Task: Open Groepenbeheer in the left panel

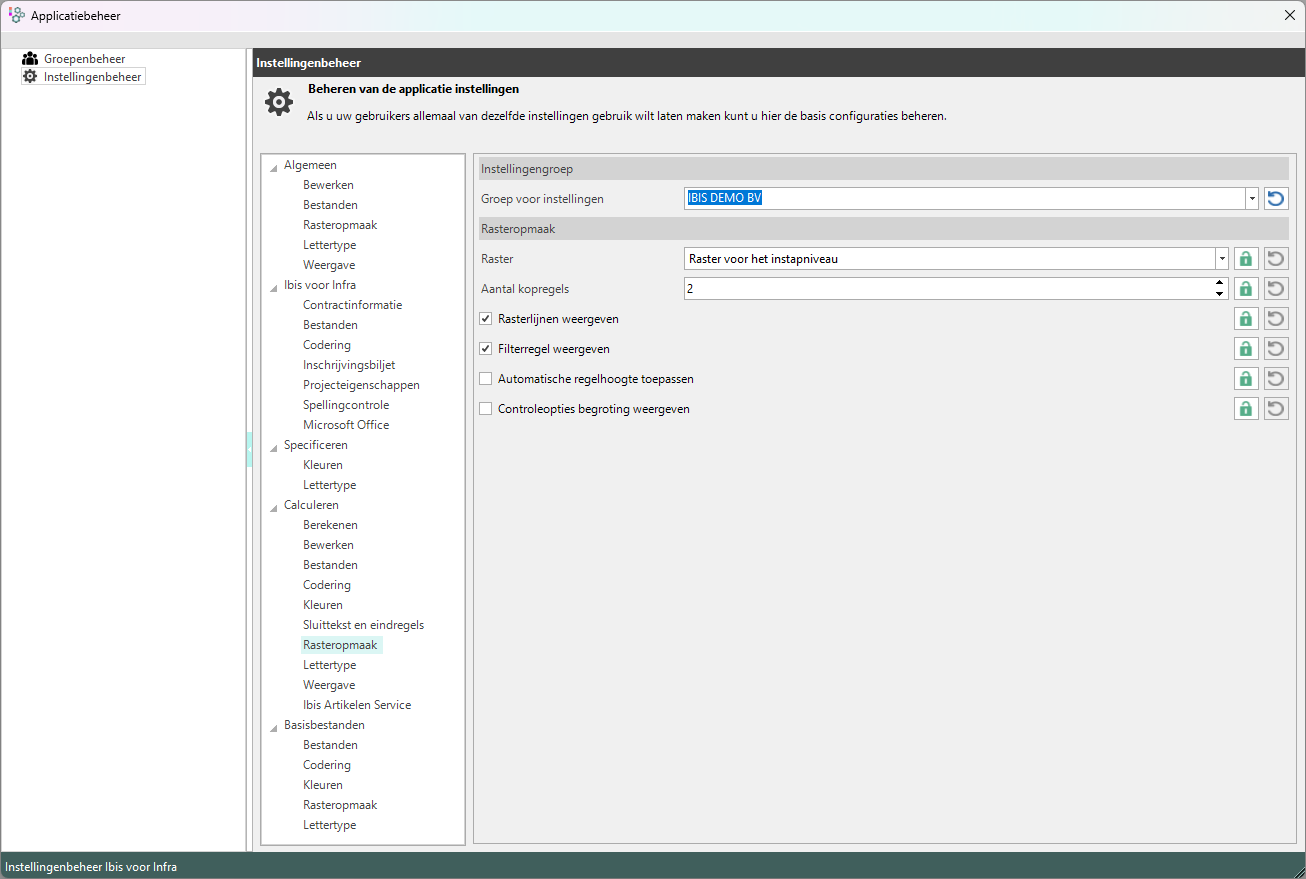Action: click(x=84, y=59)
